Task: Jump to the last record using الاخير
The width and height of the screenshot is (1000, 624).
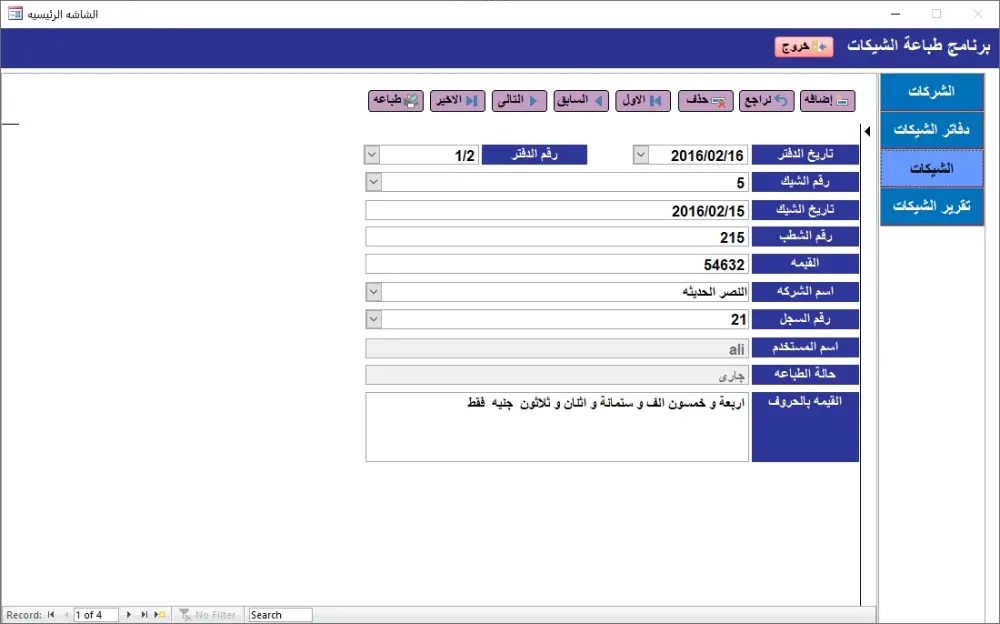Action: [x=457, y=100]
